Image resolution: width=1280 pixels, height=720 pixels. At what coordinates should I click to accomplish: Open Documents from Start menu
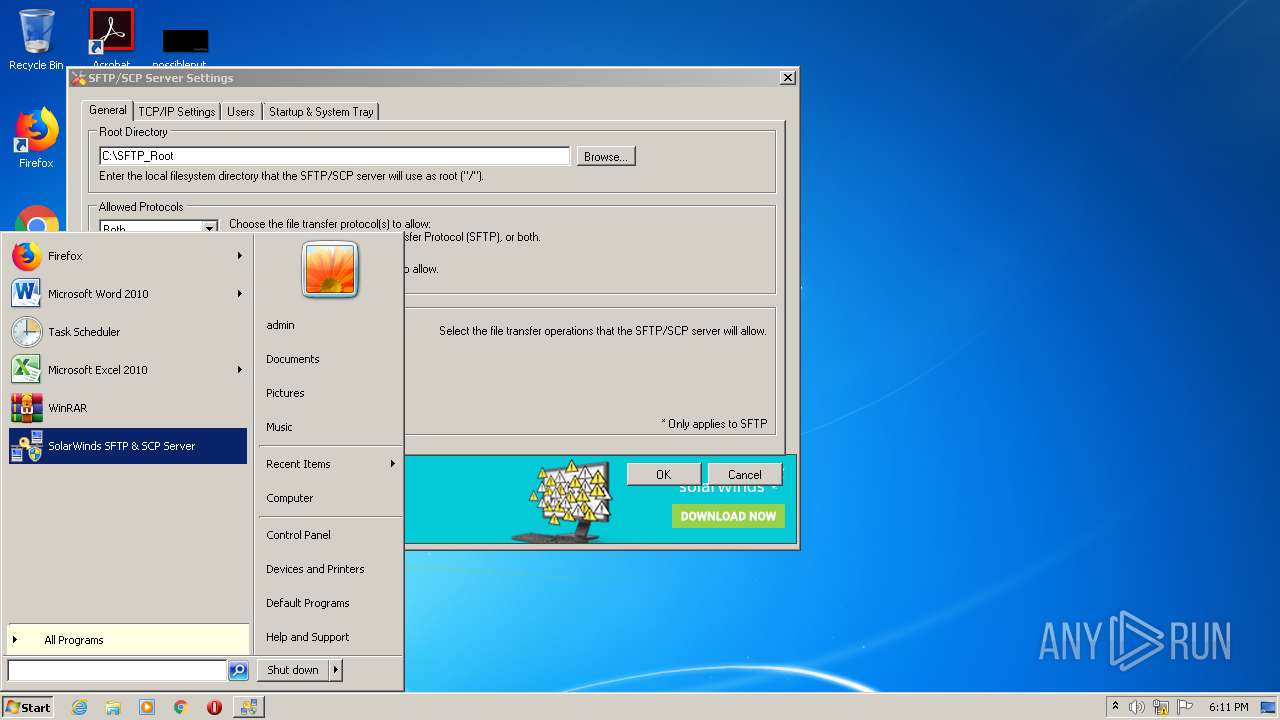coord(293,359)
